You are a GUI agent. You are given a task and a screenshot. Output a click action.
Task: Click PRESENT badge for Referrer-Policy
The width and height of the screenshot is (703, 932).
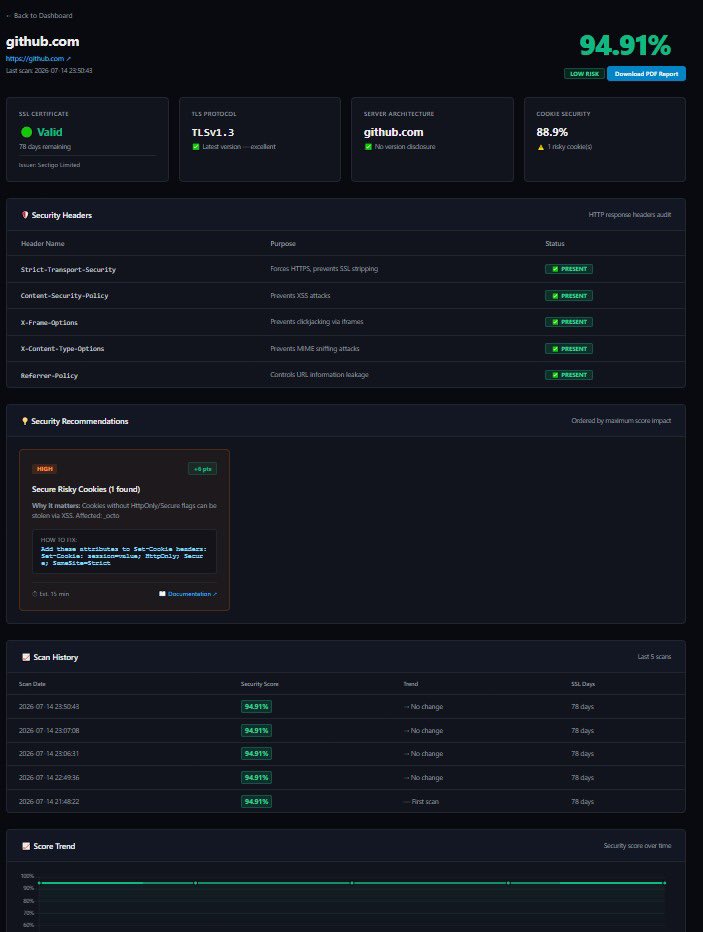(x=569, y=375)
